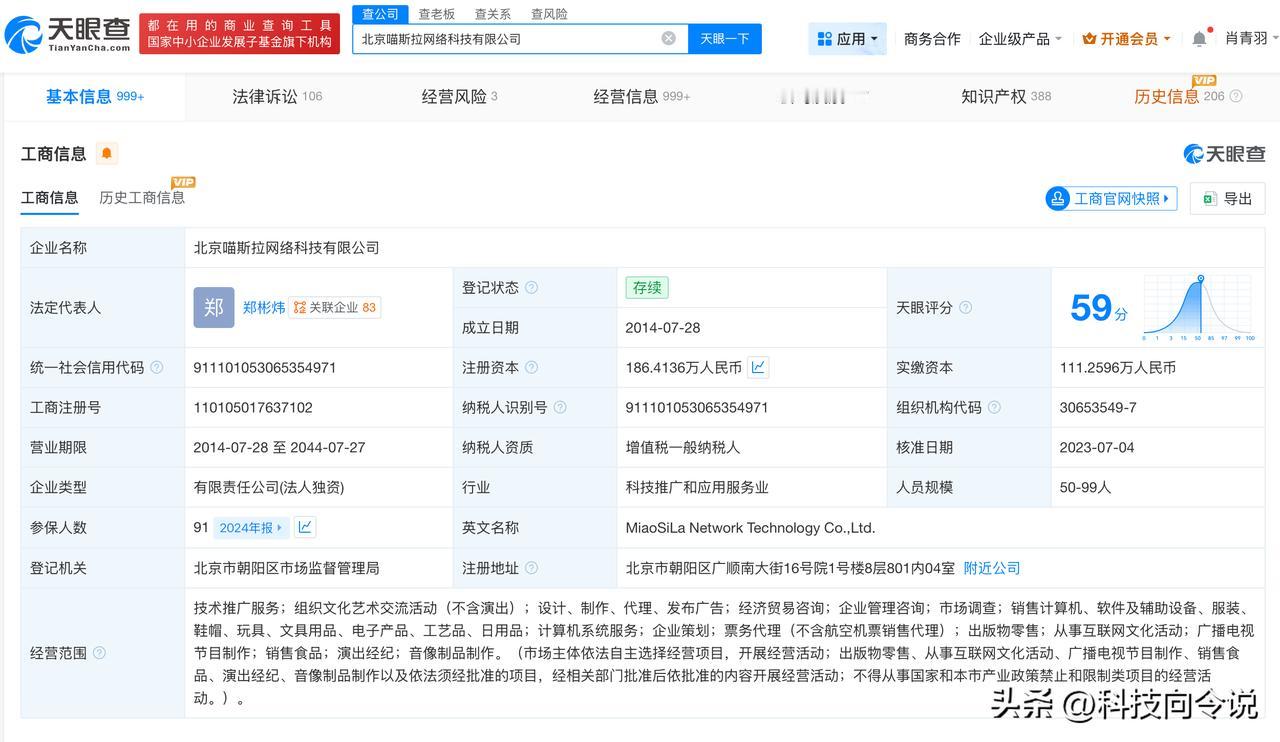View the 关联企业 83 related companies

tap(335, 308)
